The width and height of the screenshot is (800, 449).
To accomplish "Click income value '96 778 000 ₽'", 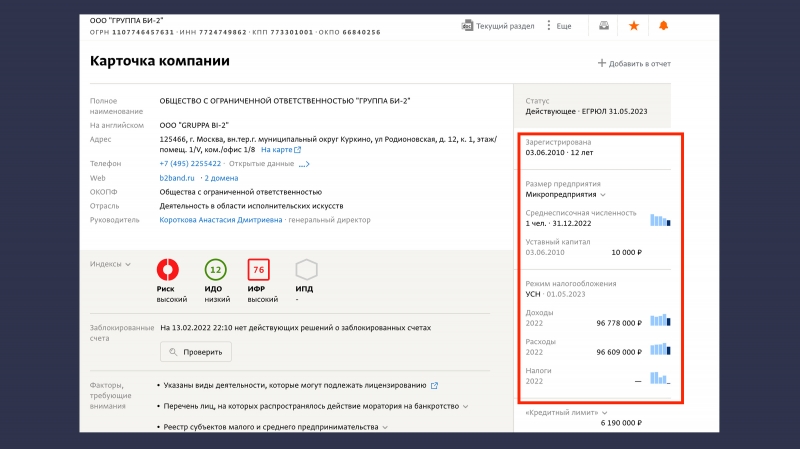I will (619, 323).
